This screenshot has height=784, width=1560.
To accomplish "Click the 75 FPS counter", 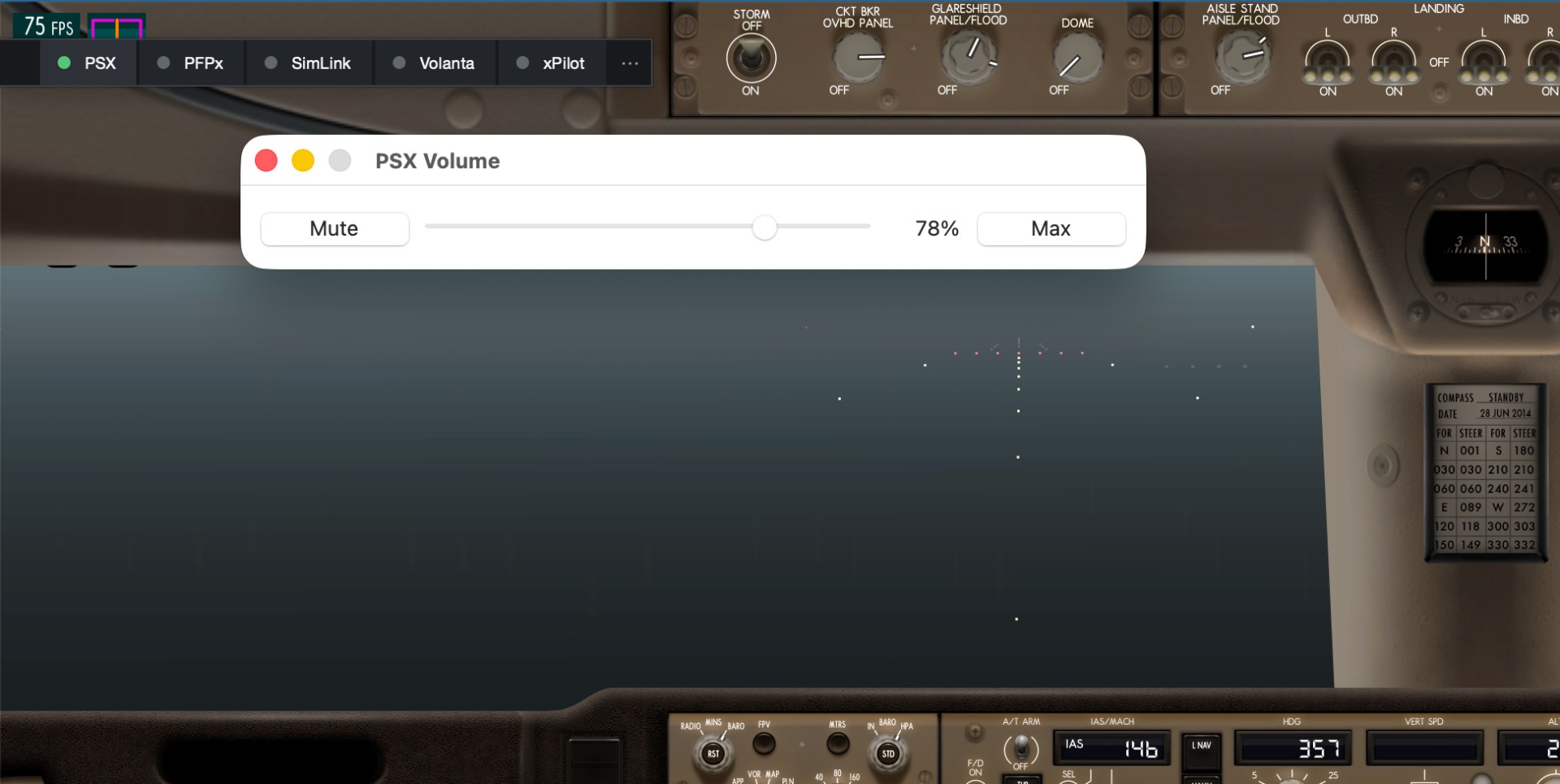I will point(49,27).
